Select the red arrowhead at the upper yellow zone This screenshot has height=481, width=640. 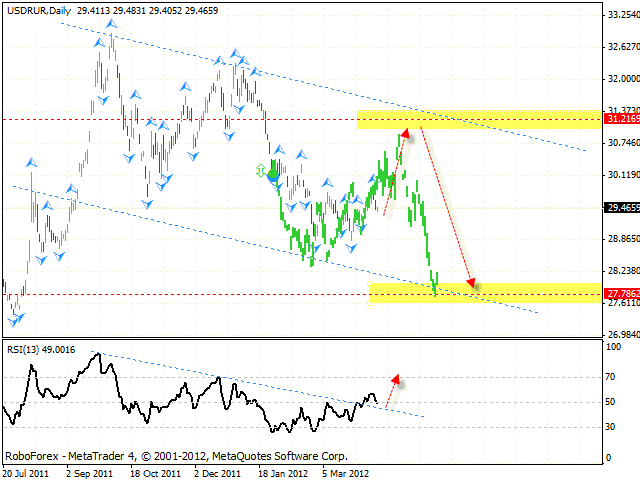click(x=405, y=132)
